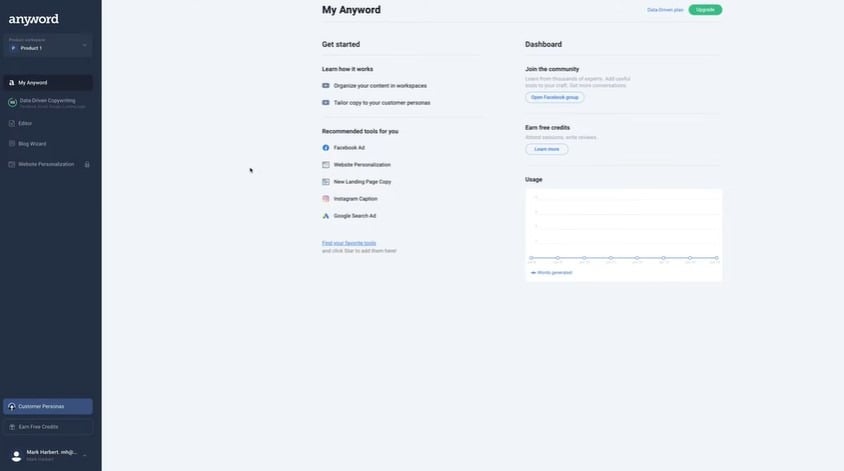Image resolution: width=844 pixels, height=471 pixels.
Task: Open Website Personalization in sidebar
Action: tap(47, 164)
